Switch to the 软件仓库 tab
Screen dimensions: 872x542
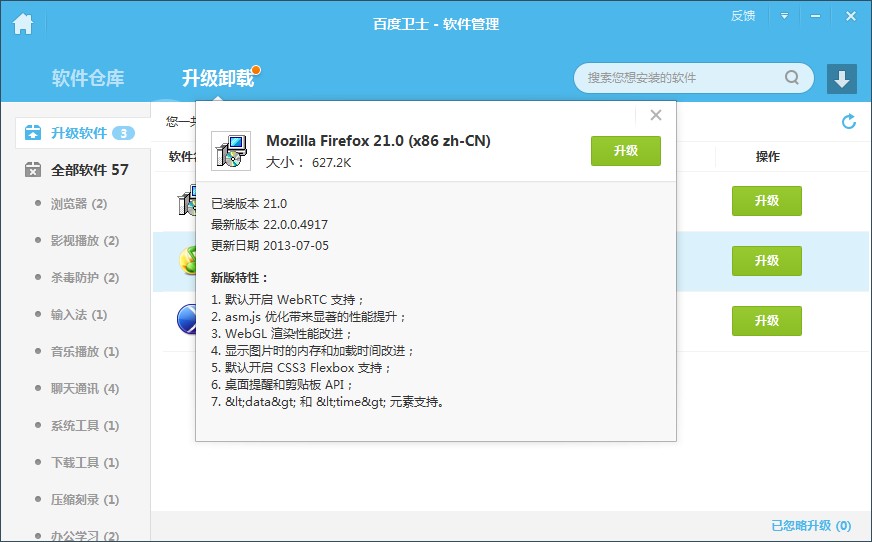tap(88, 78)
